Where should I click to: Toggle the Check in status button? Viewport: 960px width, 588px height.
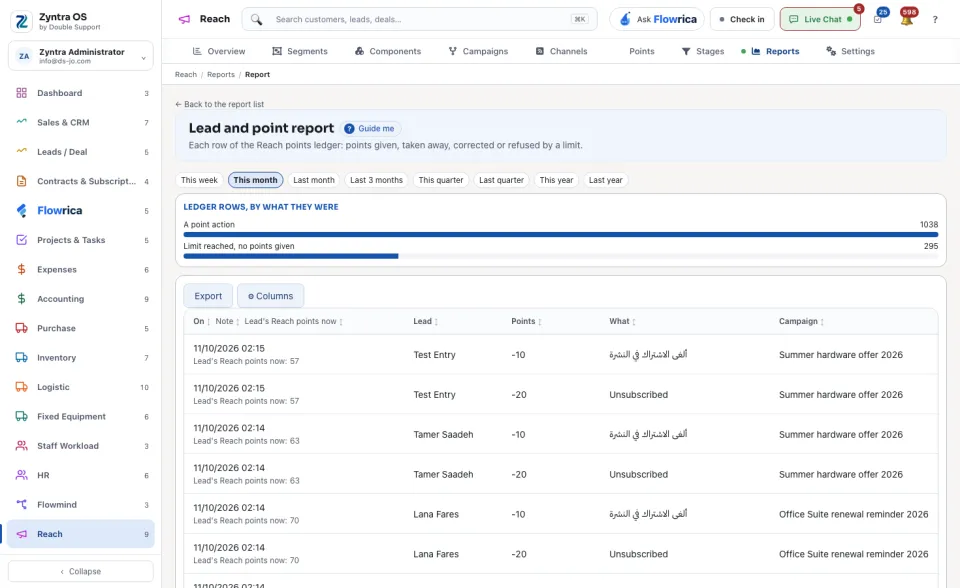tap(742, 20)
